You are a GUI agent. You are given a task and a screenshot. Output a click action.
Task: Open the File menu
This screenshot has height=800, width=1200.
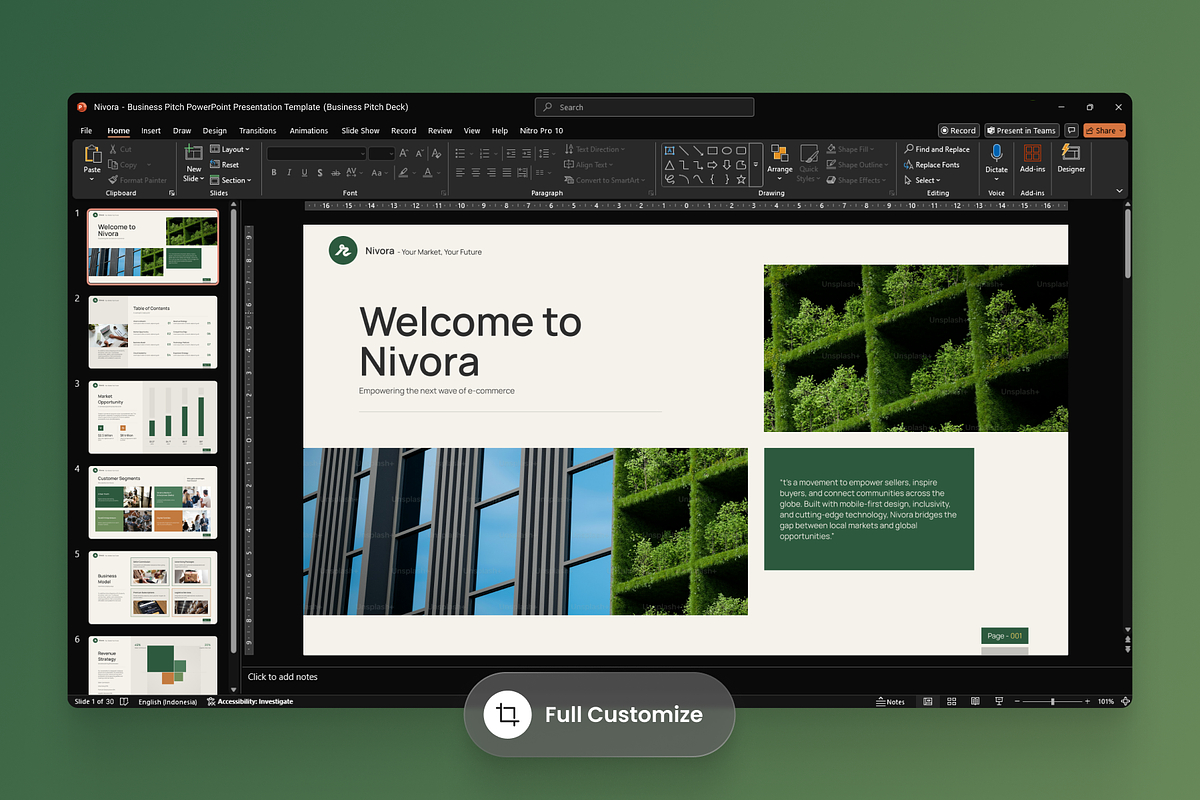tap(86, 130)
